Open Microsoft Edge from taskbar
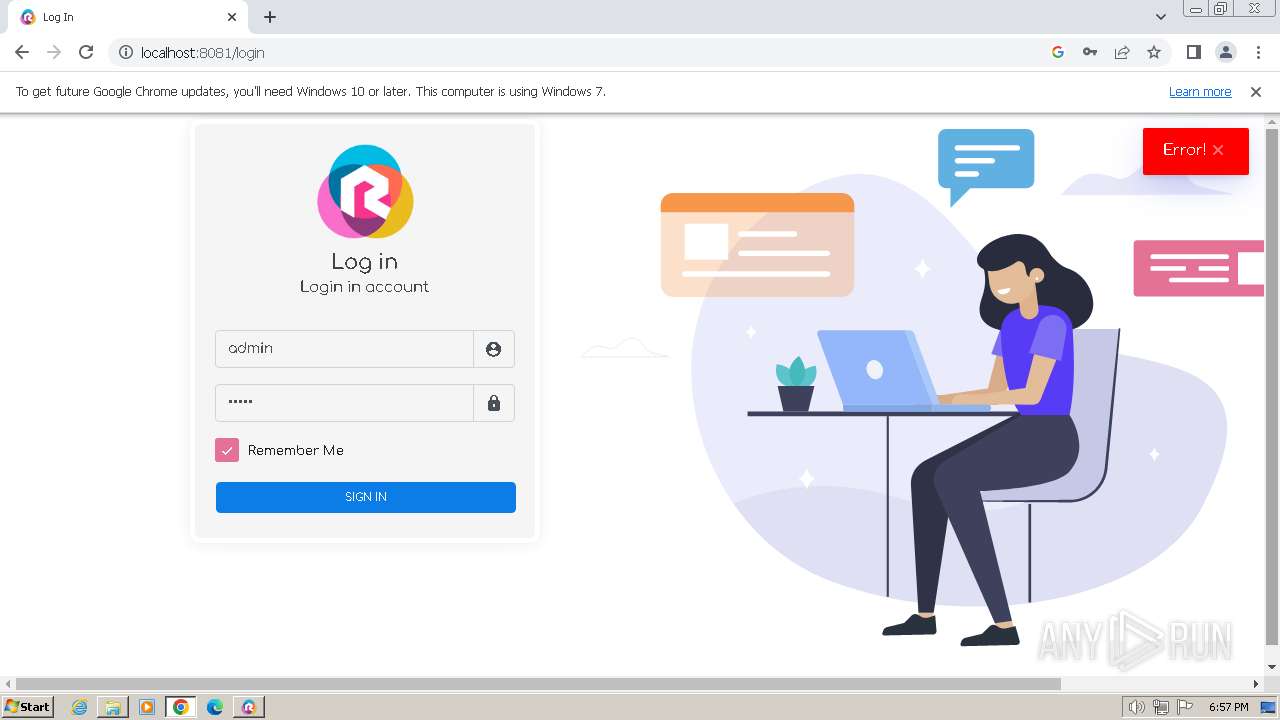The image size is (1280, 720). click(x=215, y=707)
